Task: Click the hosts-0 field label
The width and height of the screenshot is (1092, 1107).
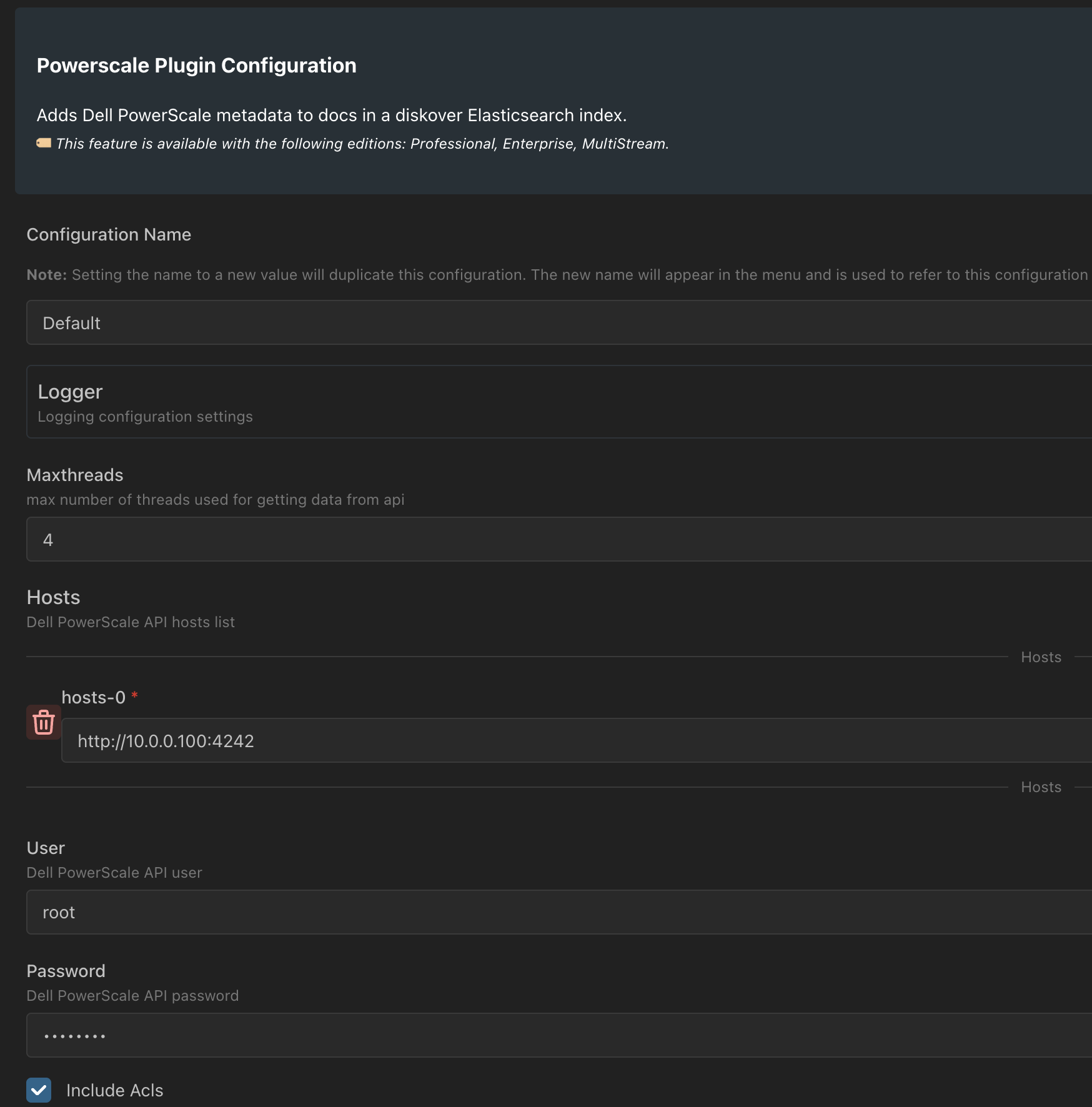Action: click(x=94, y=697)
